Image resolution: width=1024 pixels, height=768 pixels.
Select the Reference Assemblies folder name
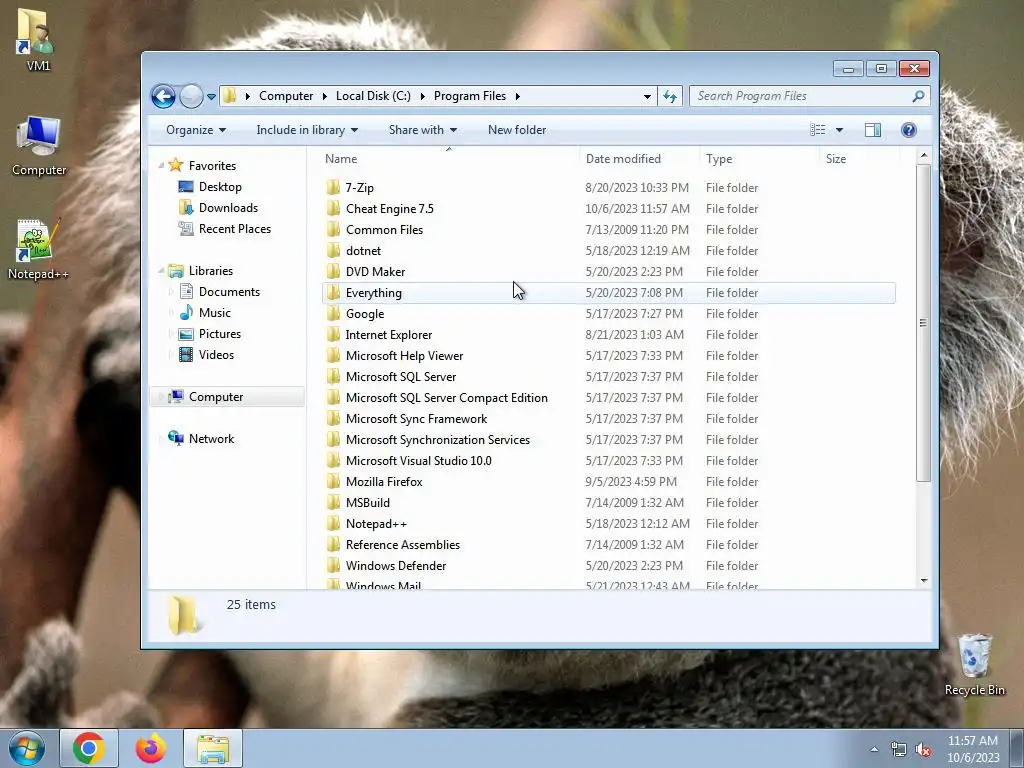[x=403, y=545]
